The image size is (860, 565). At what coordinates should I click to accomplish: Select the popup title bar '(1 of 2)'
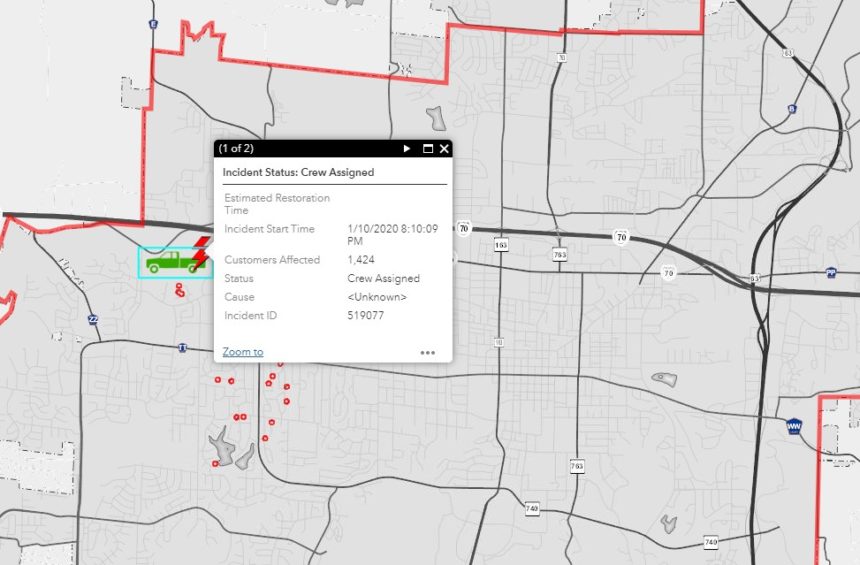click(x=236, y=148)
